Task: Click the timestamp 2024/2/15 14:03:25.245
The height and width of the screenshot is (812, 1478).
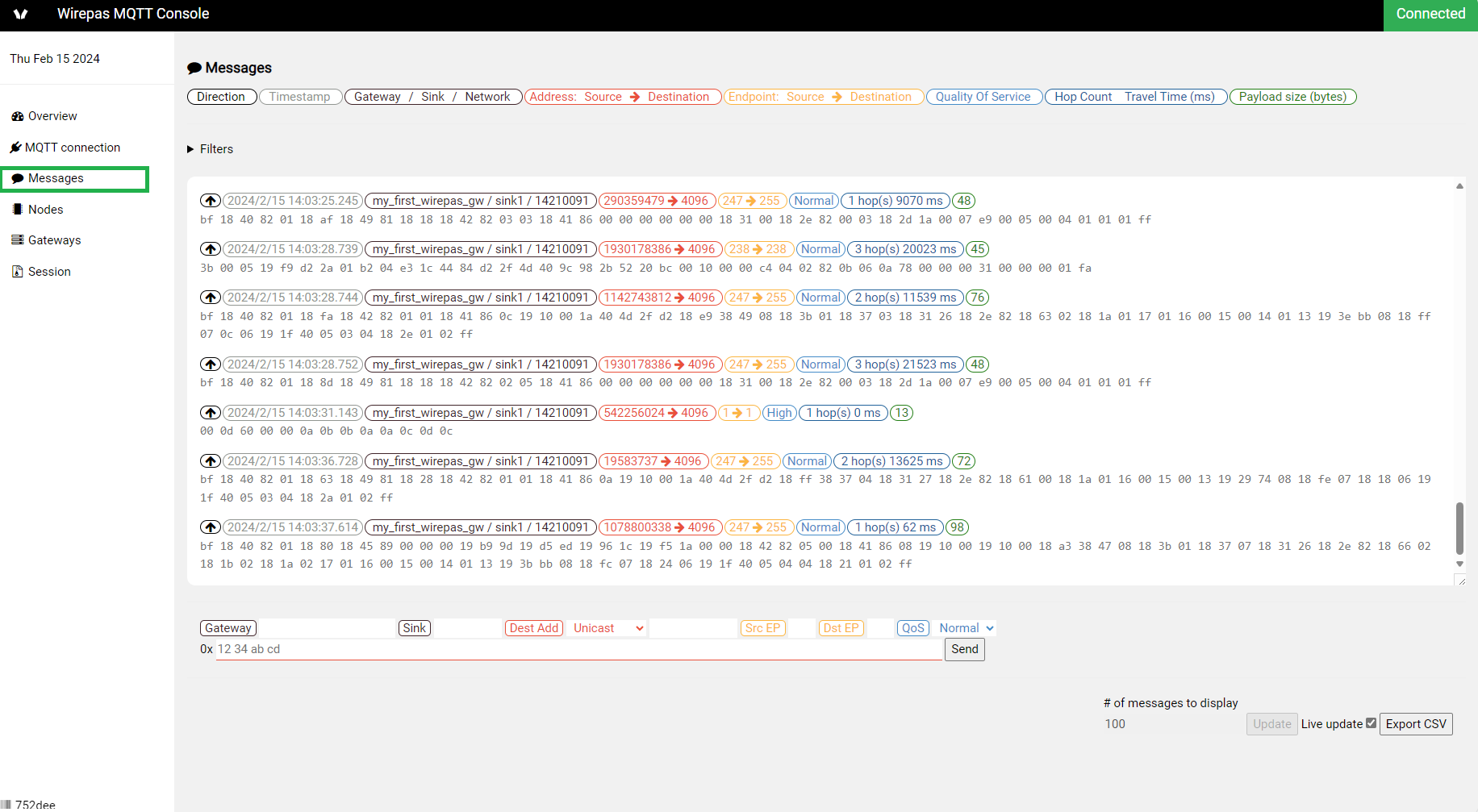Action: pyautogui.click(x=293, y=201)
